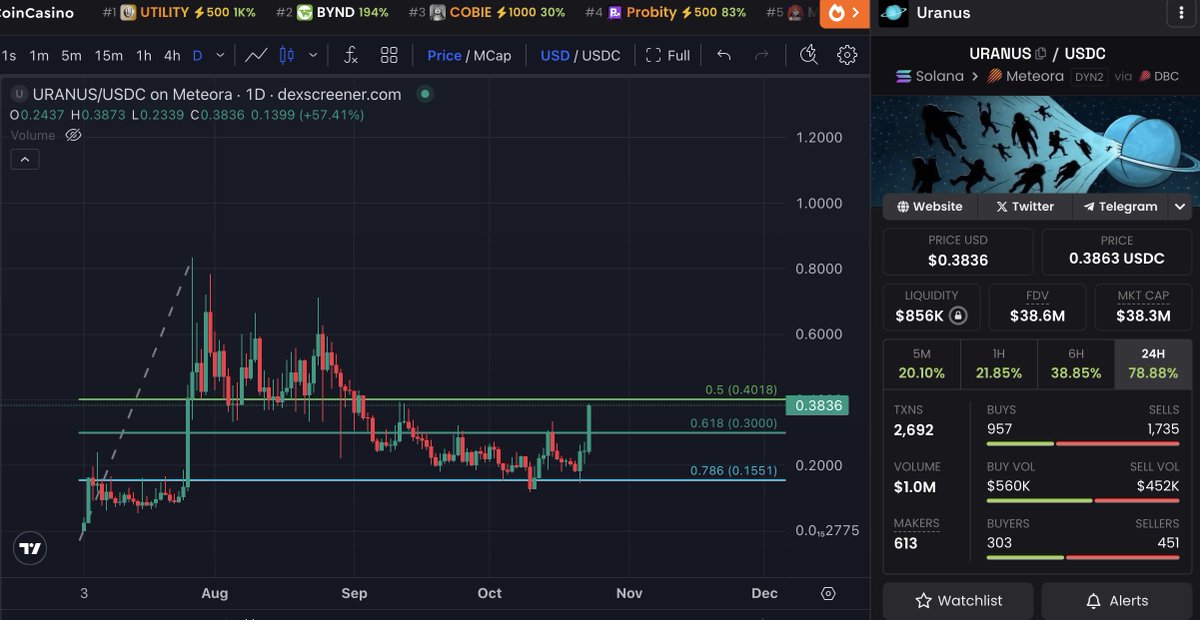This screenshot has height=620, width=1200.
Task: Open the chart layout grid selector
Action: [389, 55]
